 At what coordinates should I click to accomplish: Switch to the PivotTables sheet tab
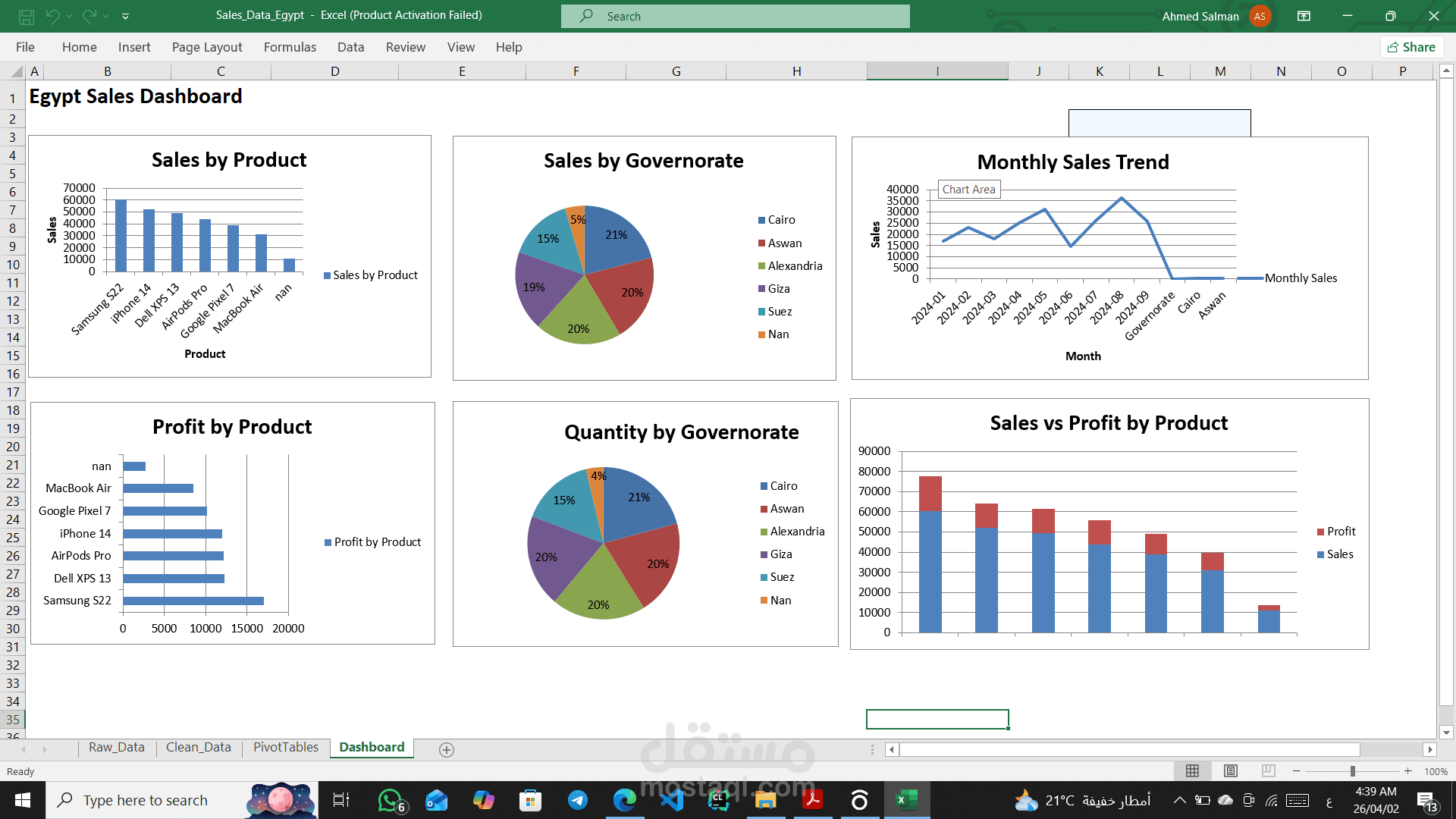286,748
